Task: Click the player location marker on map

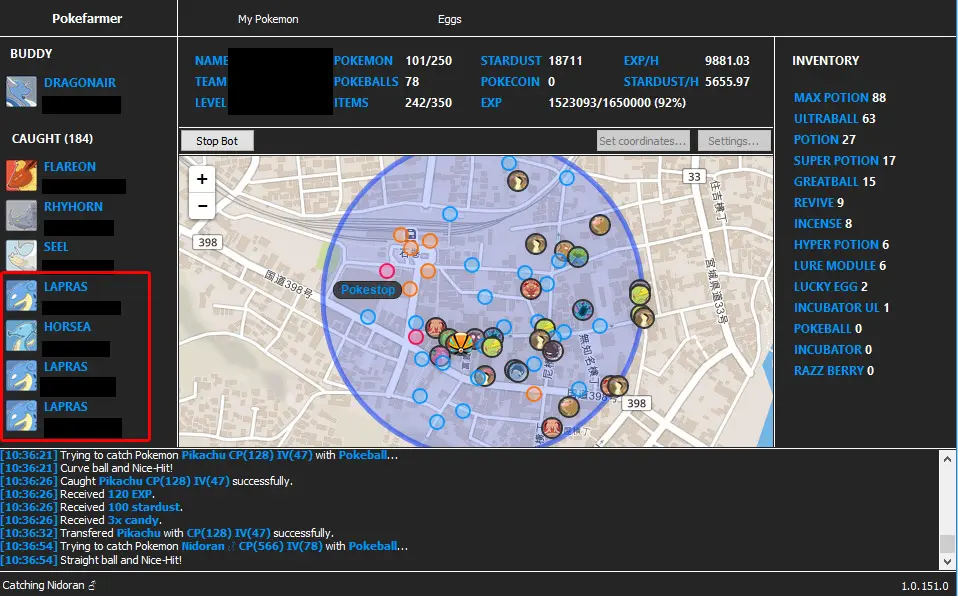Action: tap(459, 343)
